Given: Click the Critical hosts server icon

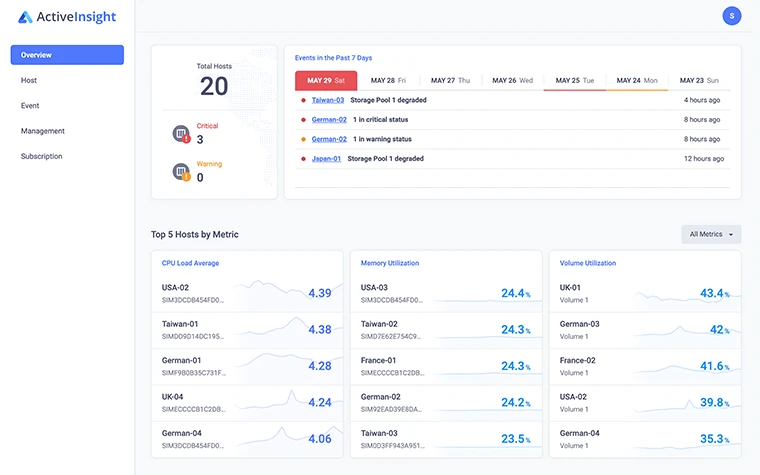Looking at the screenshot, I should tap(181, 134).
